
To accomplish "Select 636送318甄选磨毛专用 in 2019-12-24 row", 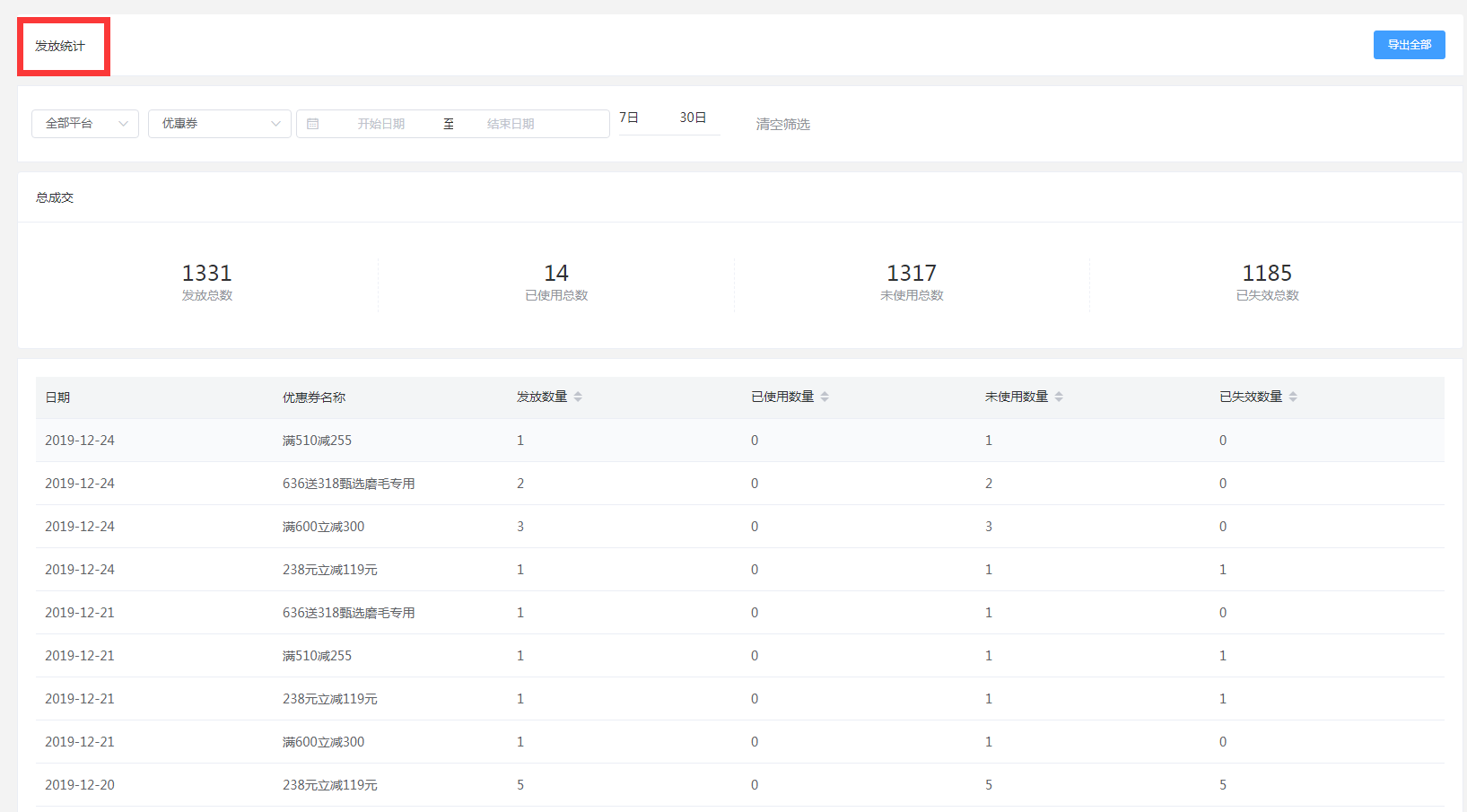I will click(x=348, y=484).
